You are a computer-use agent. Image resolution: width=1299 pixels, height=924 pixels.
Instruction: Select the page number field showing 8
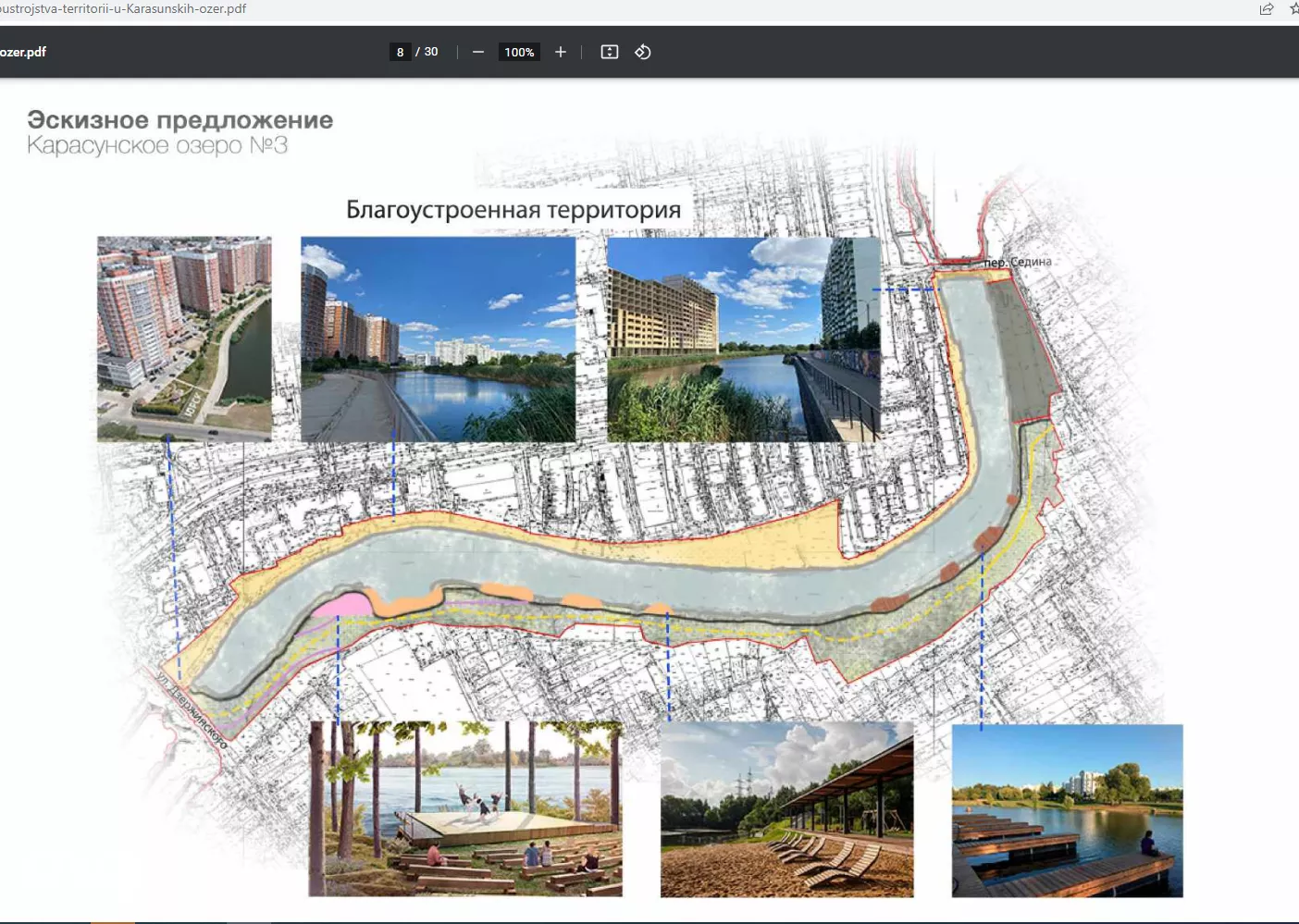click(400, 52)
